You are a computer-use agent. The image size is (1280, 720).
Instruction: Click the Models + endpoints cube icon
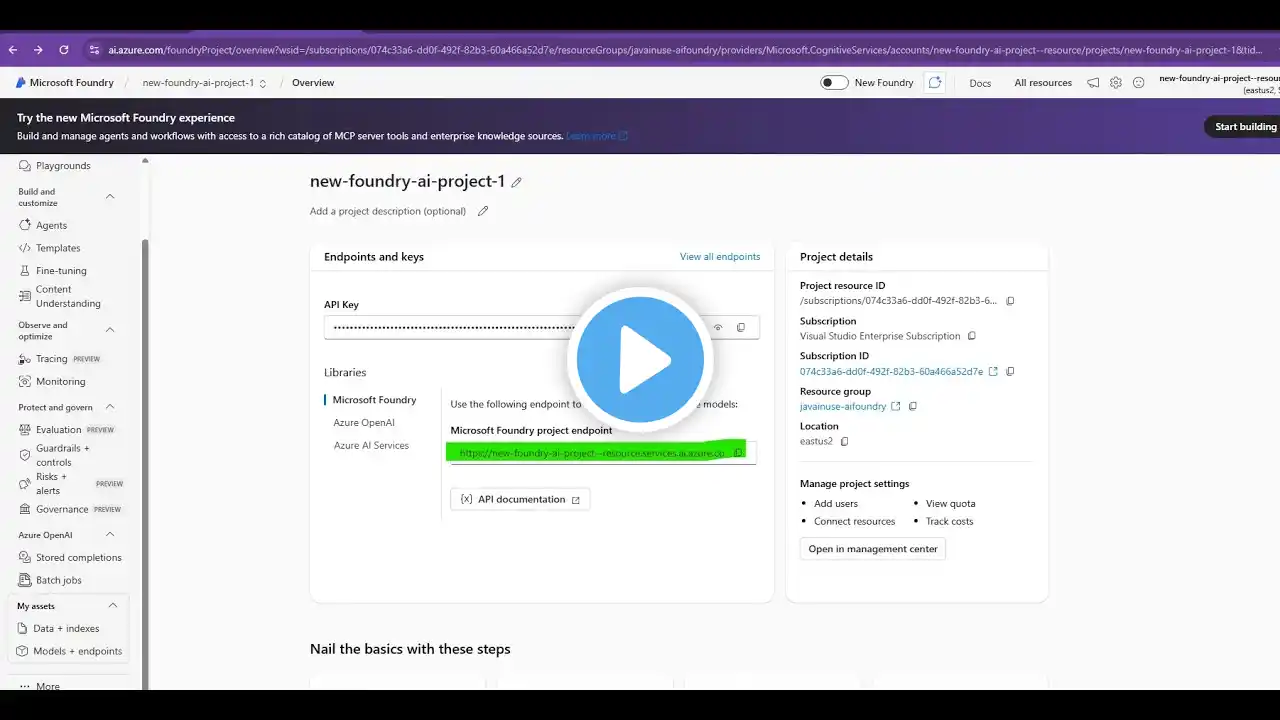(24, 651)
